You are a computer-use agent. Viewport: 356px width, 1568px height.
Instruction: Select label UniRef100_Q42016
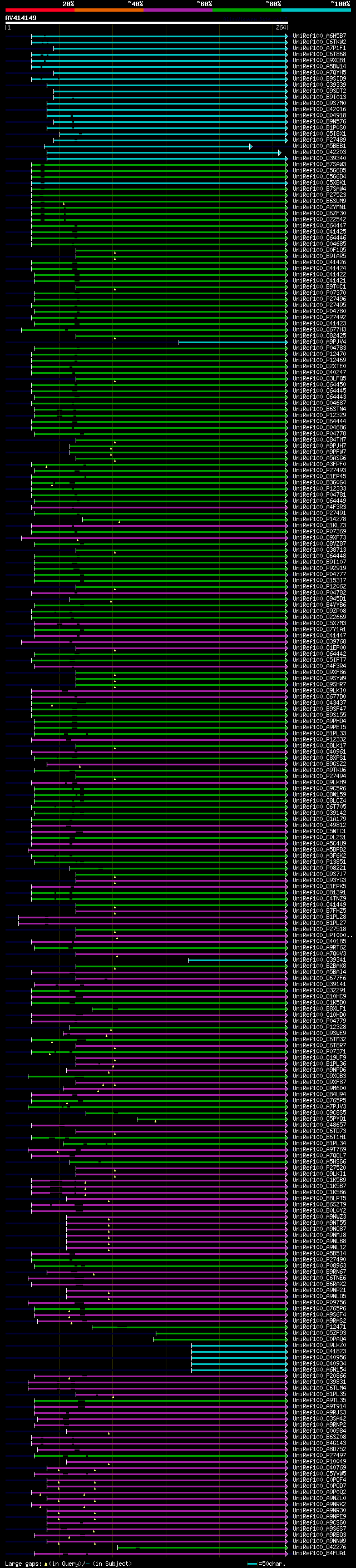319,109
